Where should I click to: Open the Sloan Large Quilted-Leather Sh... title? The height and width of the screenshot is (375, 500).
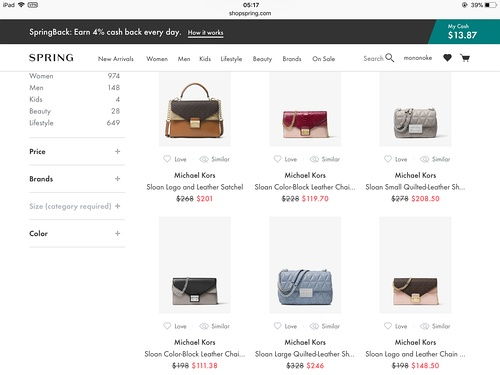point(305,354)
